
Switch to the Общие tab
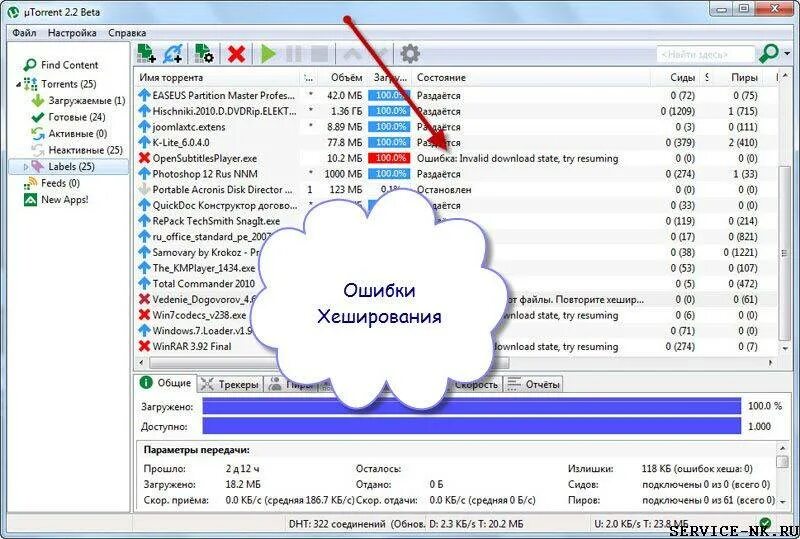pos(165,383)
